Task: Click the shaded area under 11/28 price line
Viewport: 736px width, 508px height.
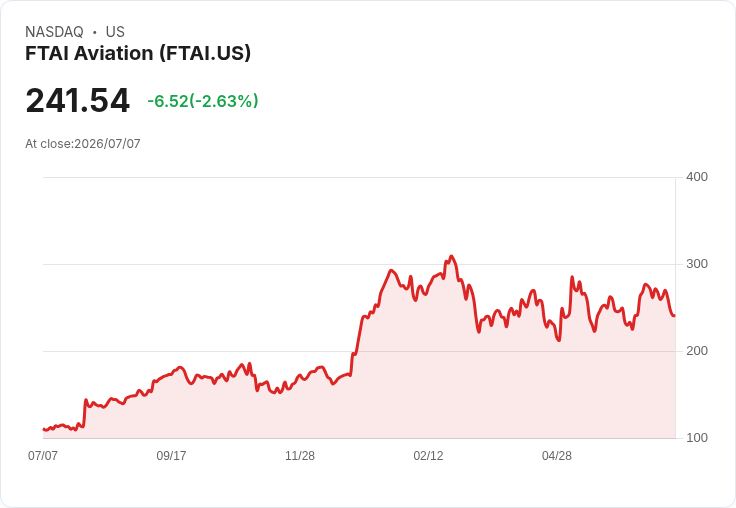Action: (300, 413)
